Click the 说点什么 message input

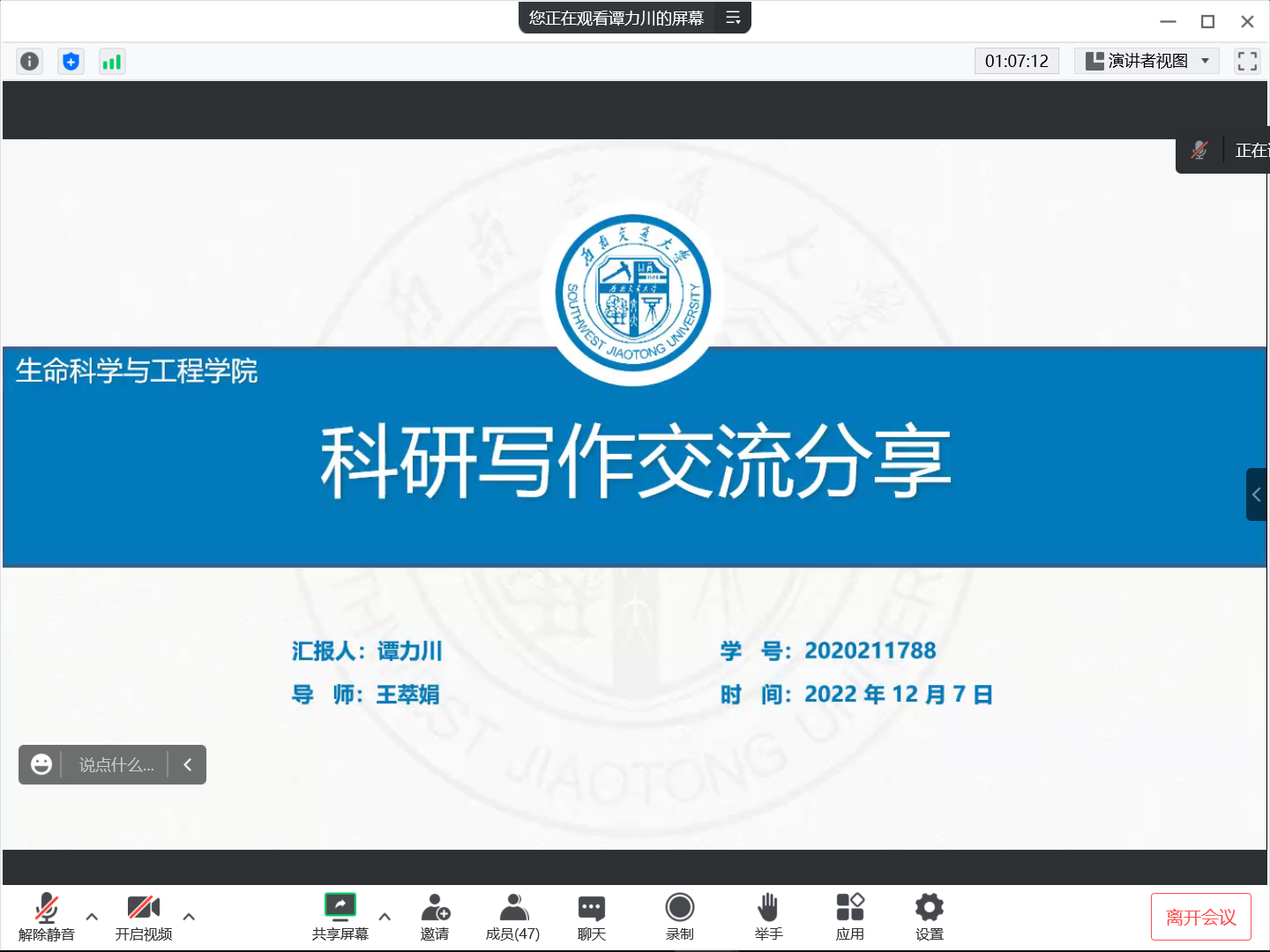tap(116, 765)
